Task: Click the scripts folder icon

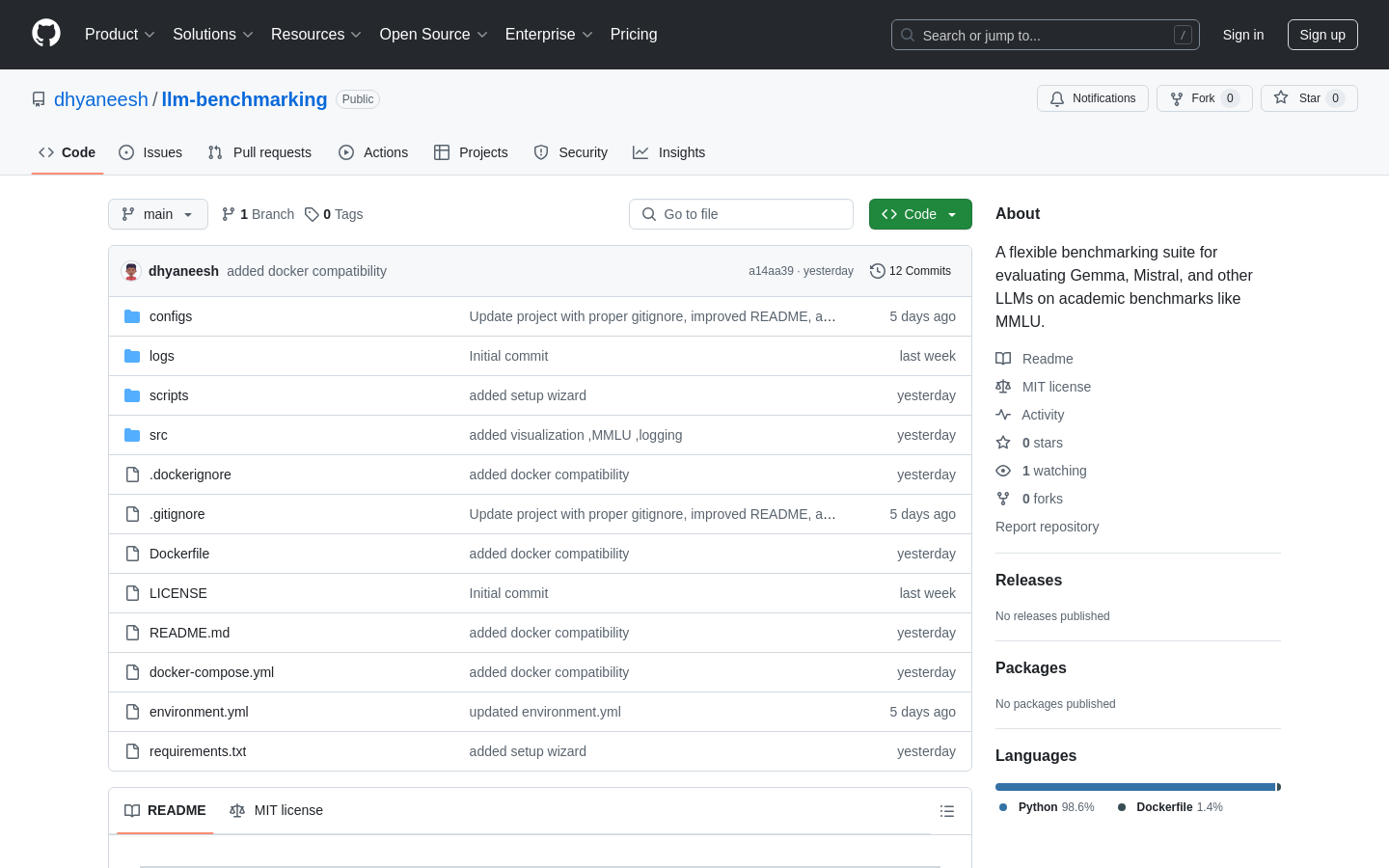Action: pyautogui.click(x=132, y=395)
